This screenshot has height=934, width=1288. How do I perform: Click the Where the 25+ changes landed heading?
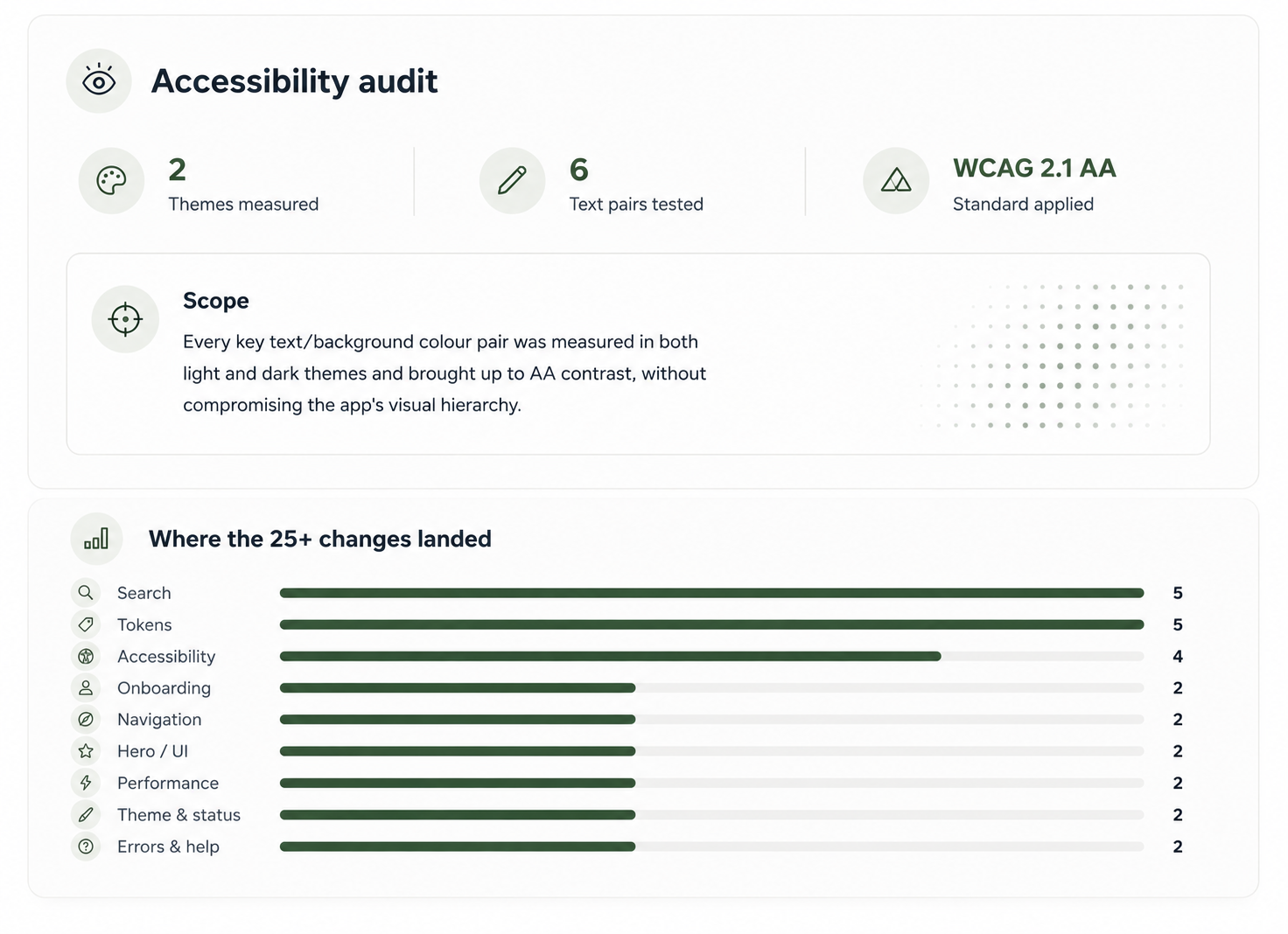tap(320, 539)
